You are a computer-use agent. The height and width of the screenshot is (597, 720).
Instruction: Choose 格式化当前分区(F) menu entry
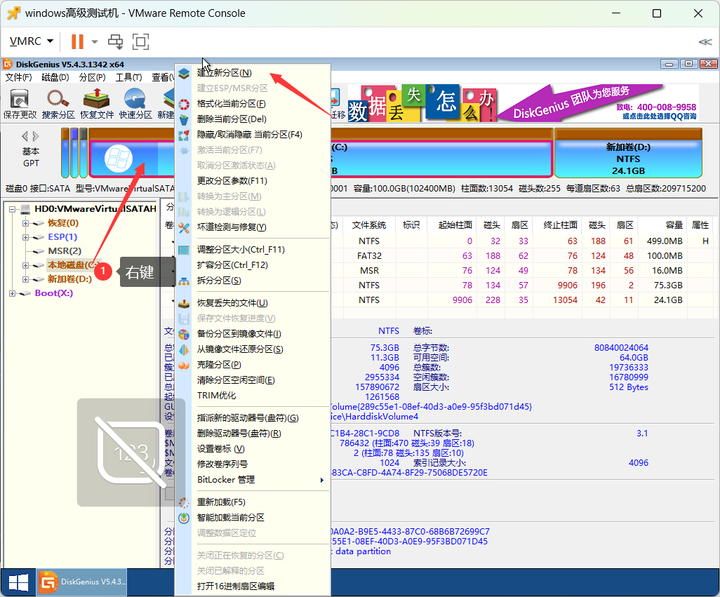(x=253, y=104)
